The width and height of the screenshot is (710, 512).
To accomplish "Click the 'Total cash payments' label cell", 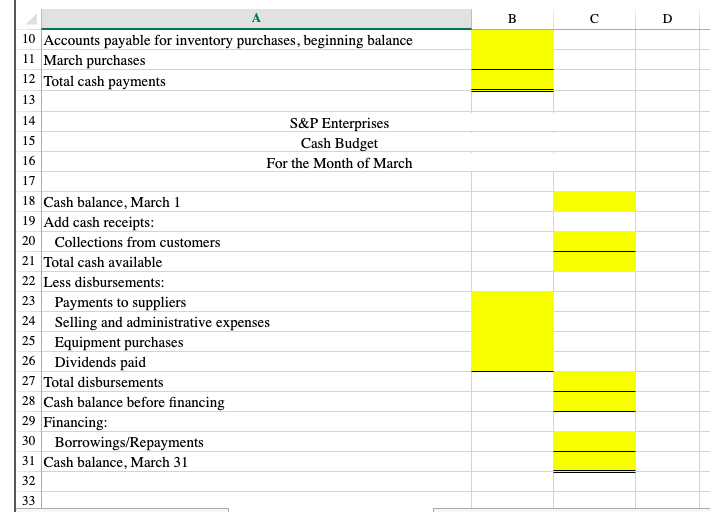I will click(256, 80).
